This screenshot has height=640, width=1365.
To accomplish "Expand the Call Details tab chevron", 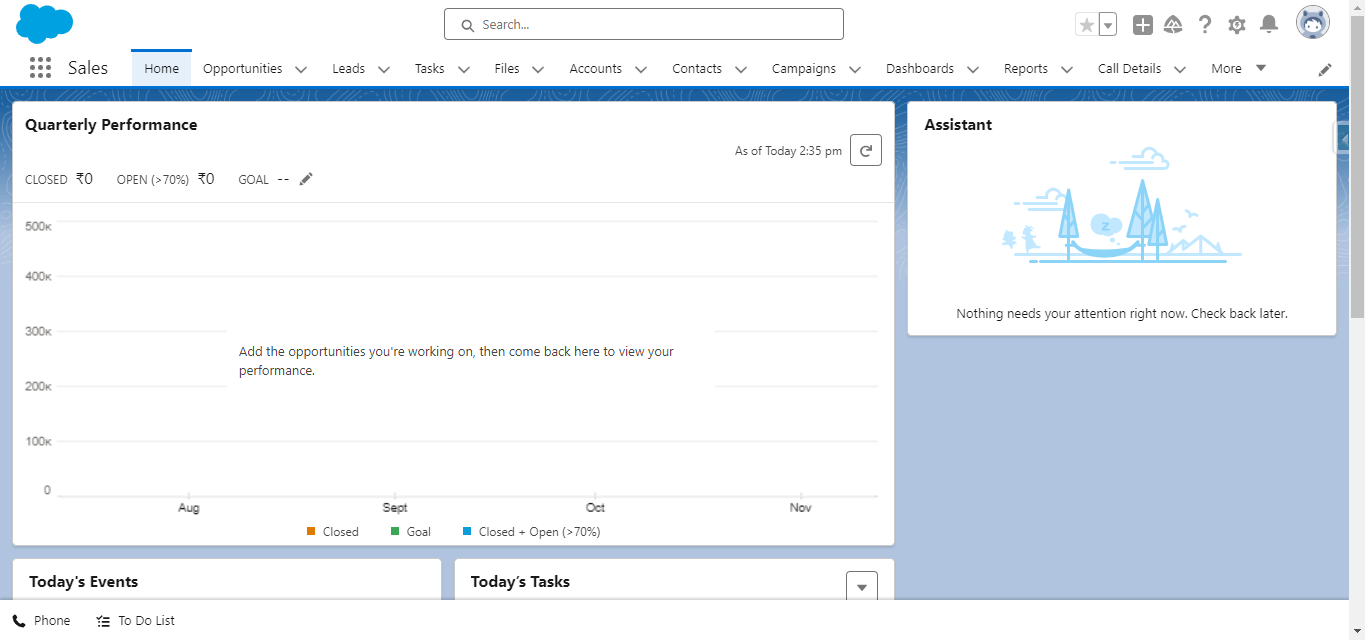I will [1180, 70].
